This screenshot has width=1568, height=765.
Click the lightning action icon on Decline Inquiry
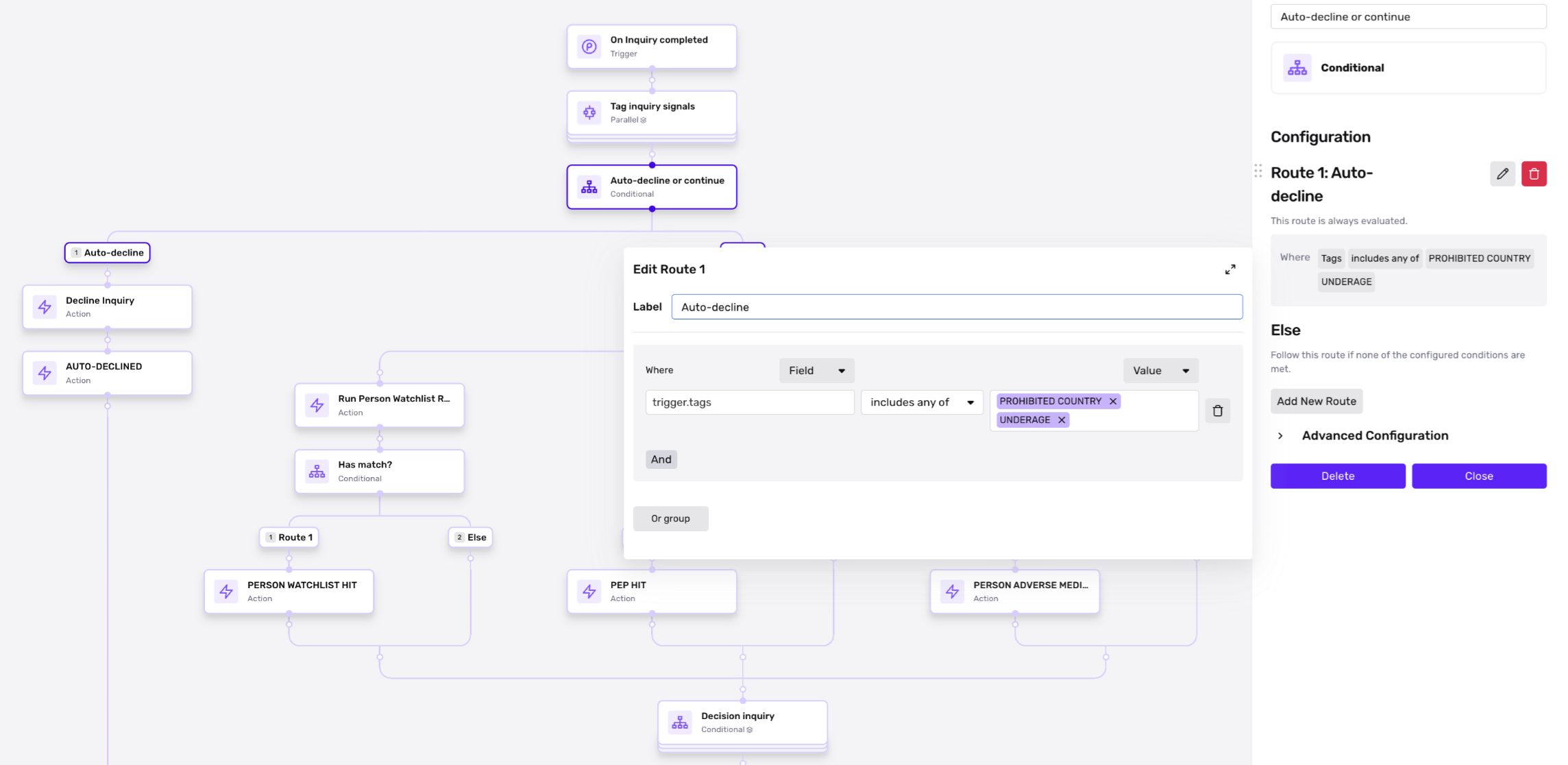44,306
